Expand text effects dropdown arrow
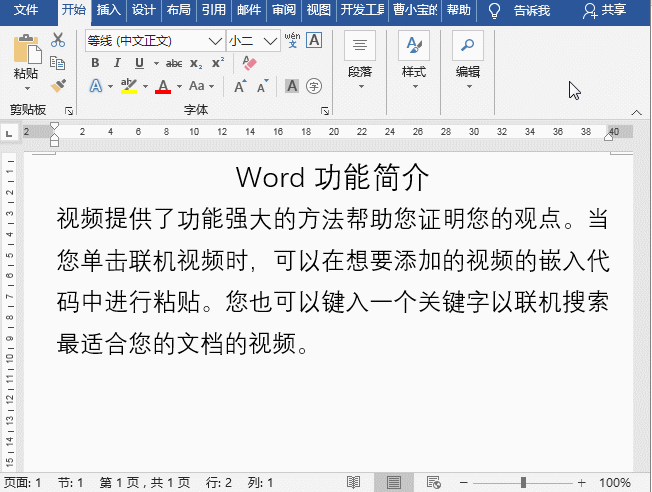Viewport: 652px width, 492px height. tap(110, 87)
